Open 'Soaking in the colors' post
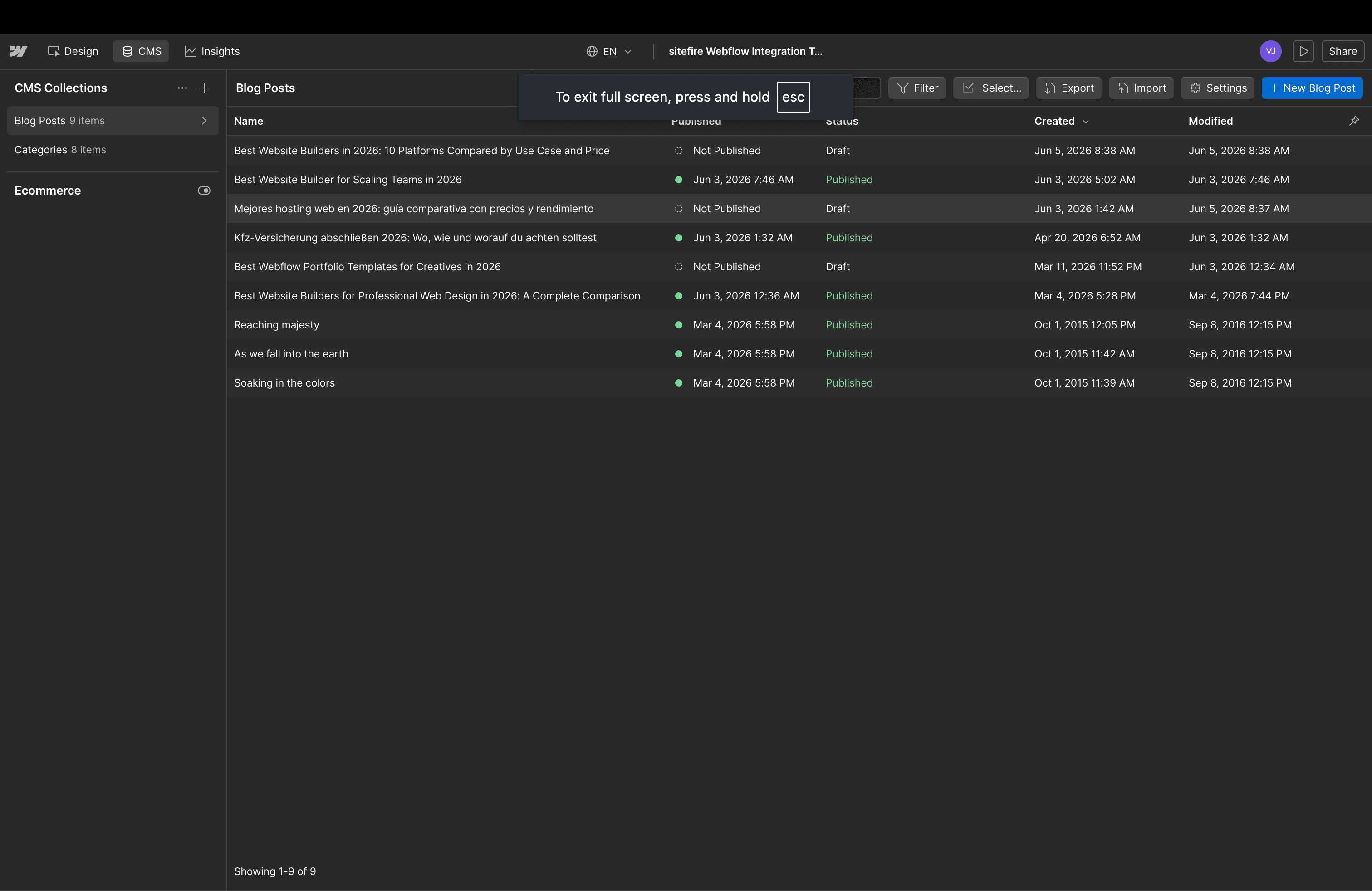The width and height of the screenshot is (1372, 891). [284, 383]
